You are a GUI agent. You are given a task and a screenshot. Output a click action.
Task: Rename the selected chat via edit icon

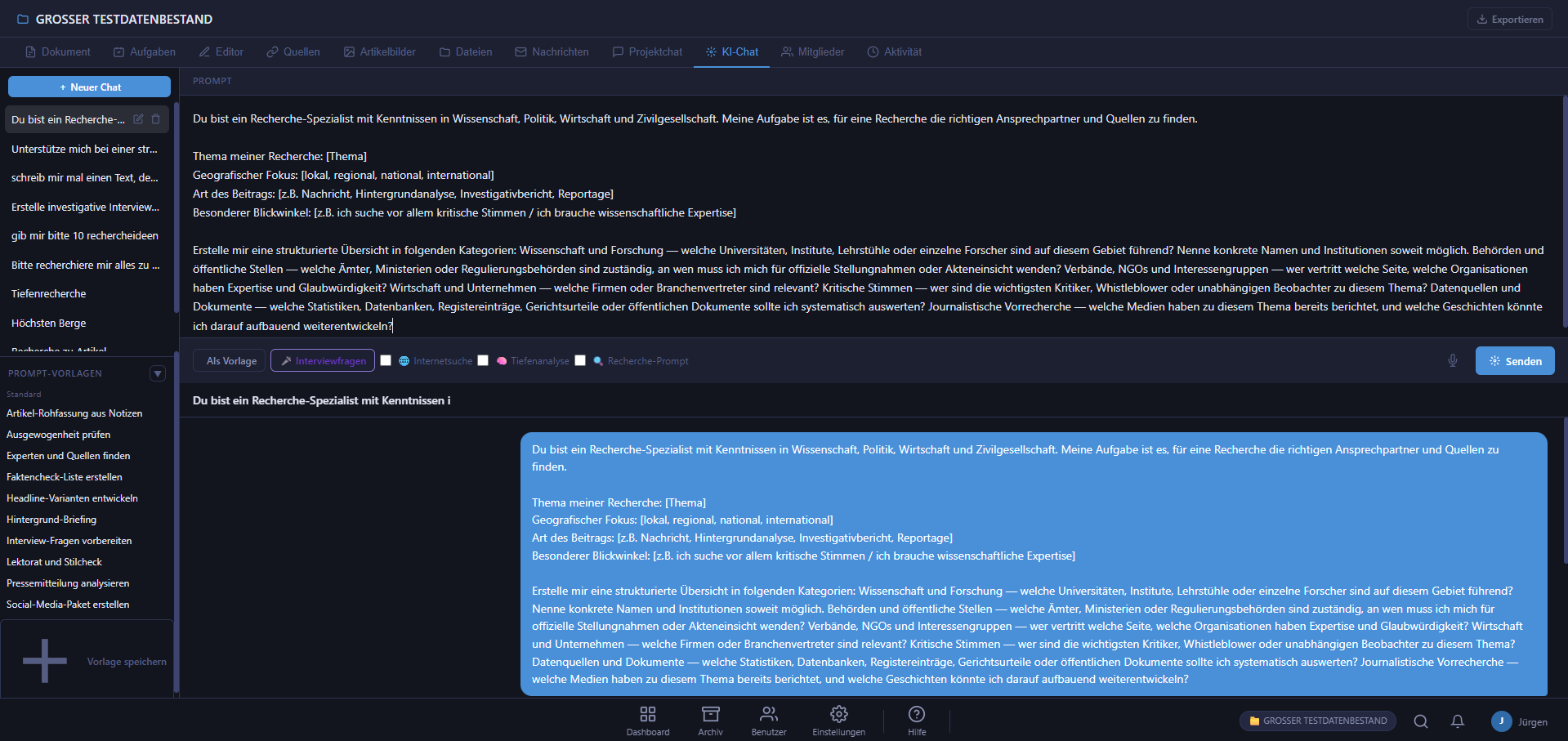(138, 119)
